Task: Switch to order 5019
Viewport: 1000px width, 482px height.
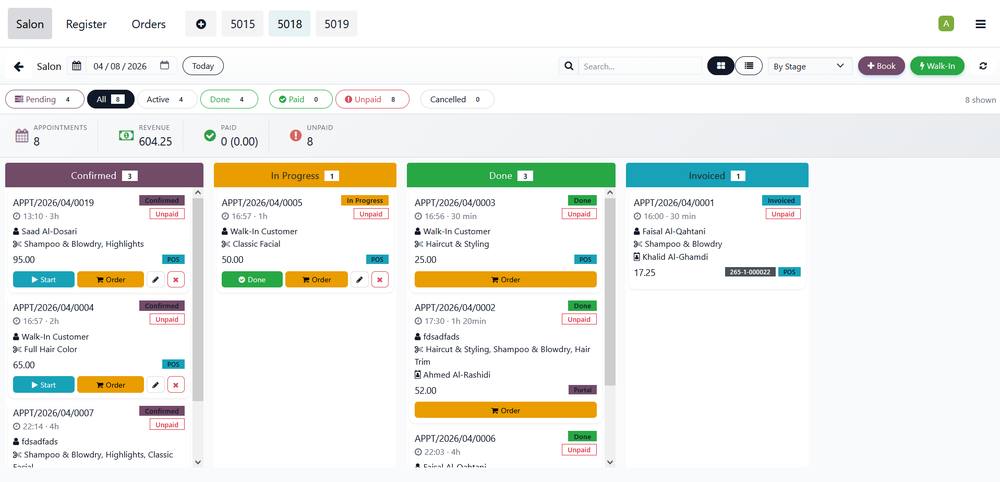Action: click(336, 24)
